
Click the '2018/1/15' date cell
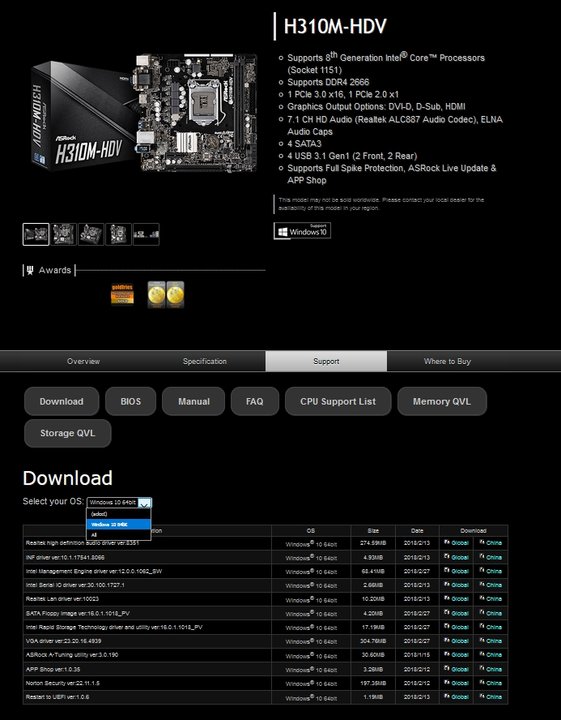coord(417,655)
